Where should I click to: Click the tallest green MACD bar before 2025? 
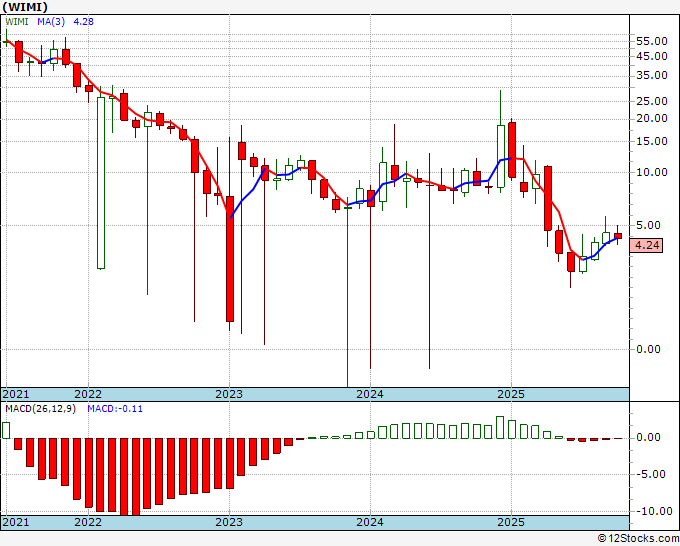coord(500,428)
